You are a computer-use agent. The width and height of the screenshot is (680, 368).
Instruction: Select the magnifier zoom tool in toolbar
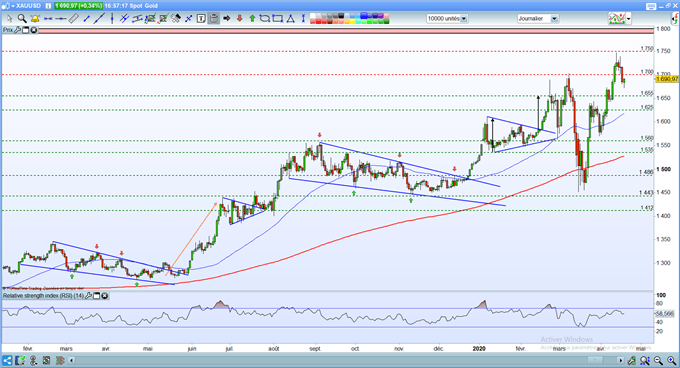(x=22, y=19)
